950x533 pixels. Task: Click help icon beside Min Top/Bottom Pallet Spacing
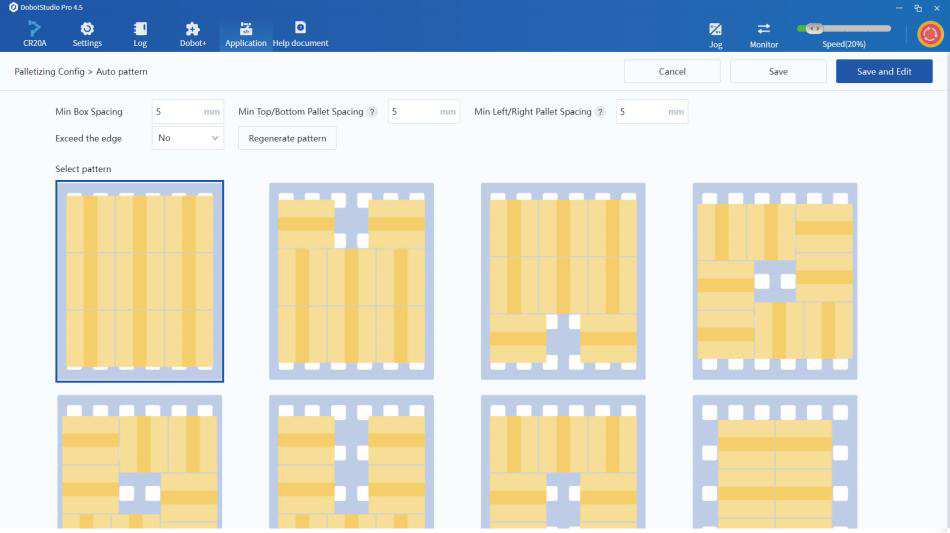(x=373, y=112)
